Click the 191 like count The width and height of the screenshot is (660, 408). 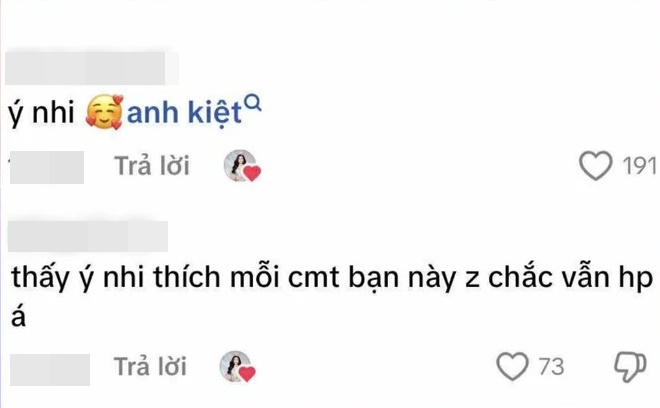pyautogui.click(x=639, y=166)
